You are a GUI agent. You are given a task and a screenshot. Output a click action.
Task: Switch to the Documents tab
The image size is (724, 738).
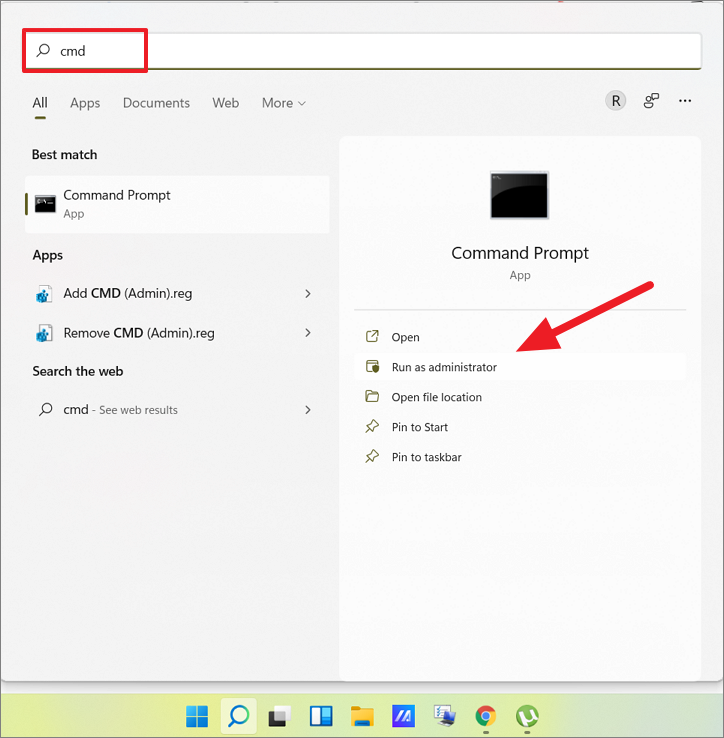coord(156,103)
